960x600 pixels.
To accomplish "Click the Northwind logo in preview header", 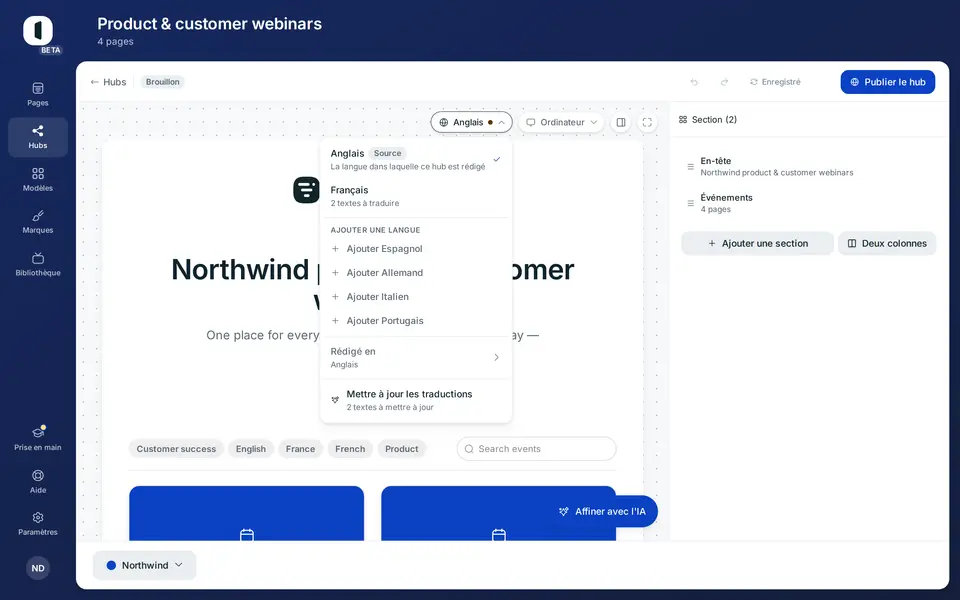I will pyautogui.click(x=306, y=190).
